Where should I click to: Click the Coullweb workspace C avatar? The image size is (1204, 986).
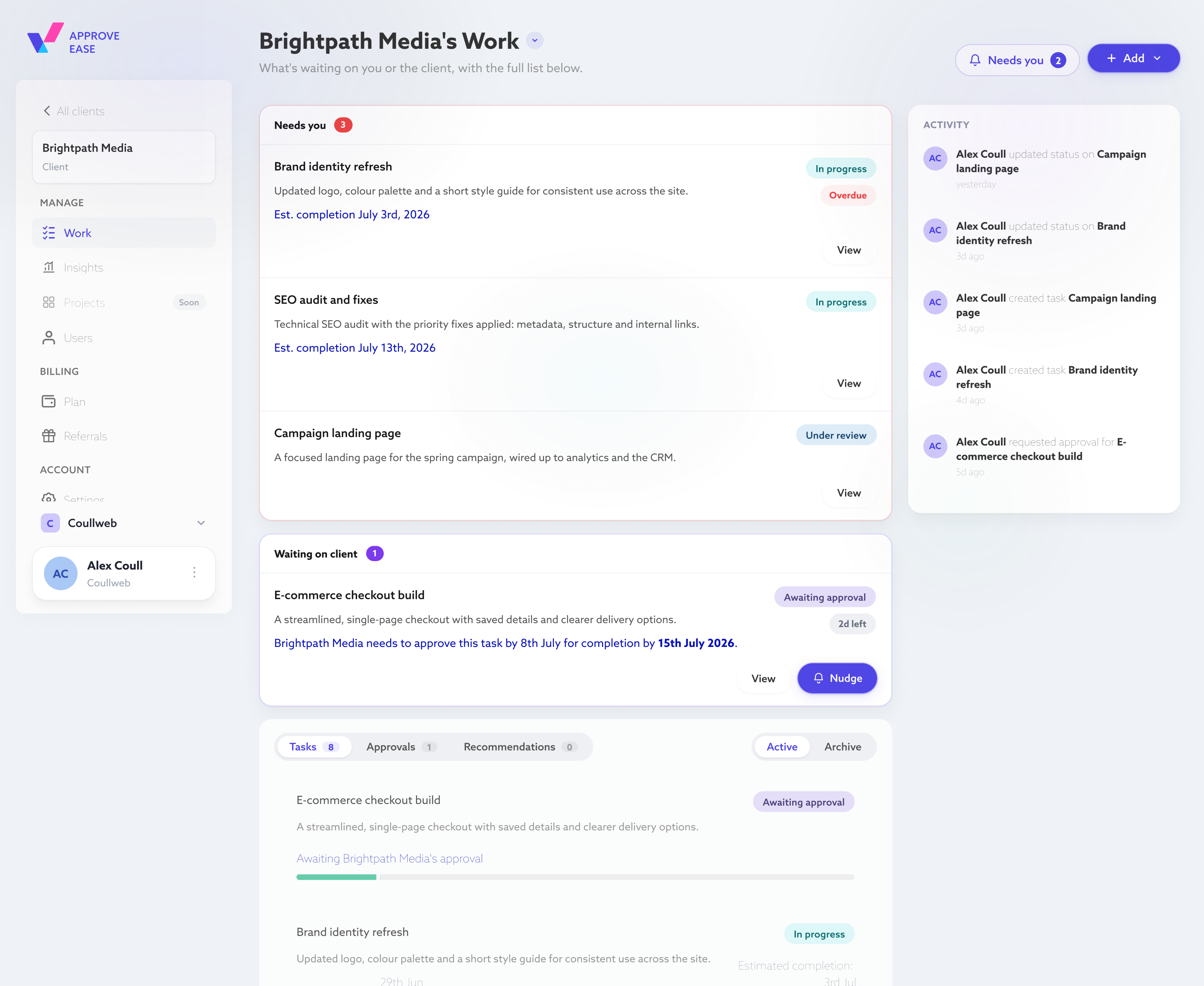click(50, 523)
